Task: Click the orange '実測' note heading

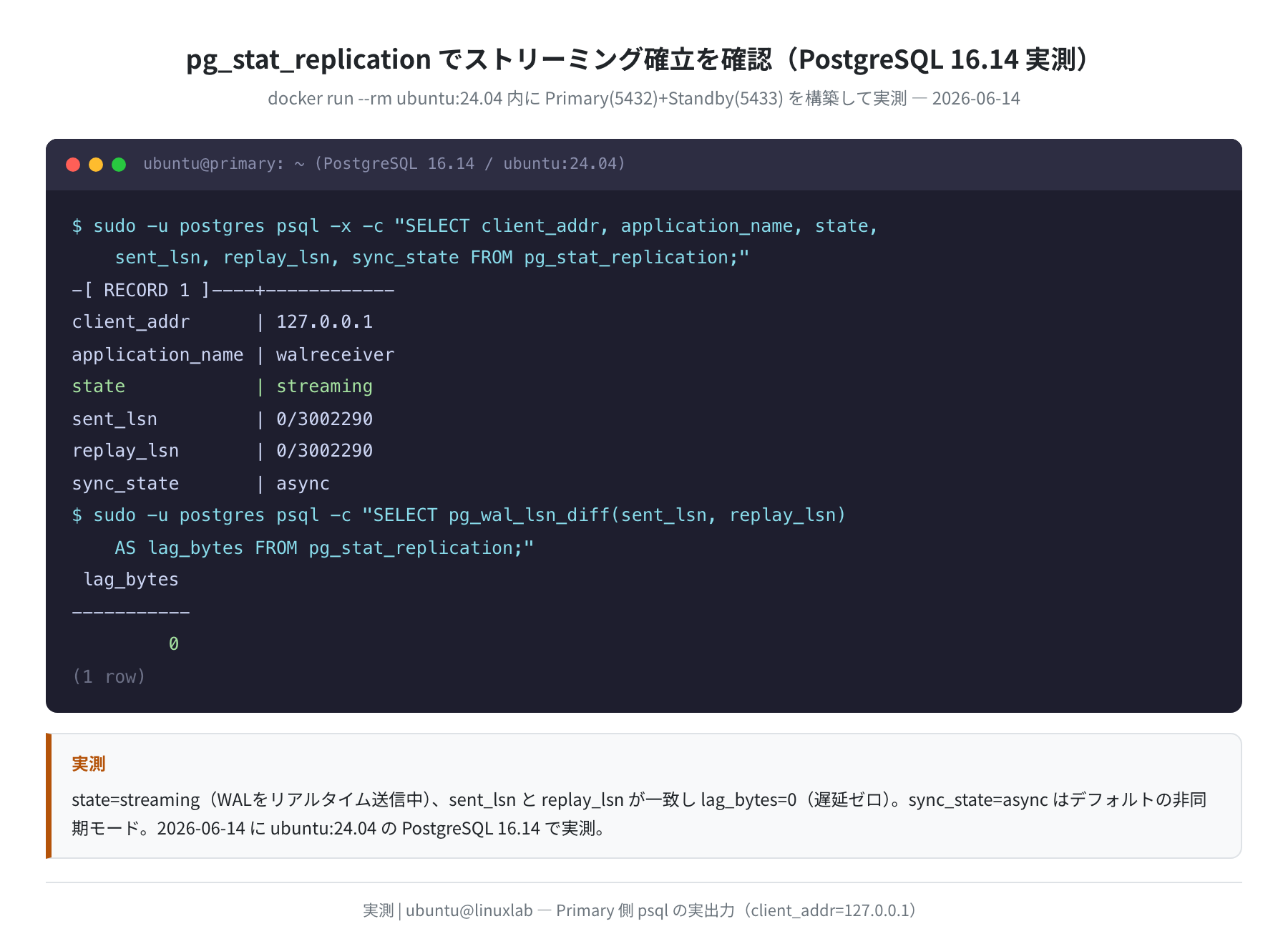Action: pos(89,764)
